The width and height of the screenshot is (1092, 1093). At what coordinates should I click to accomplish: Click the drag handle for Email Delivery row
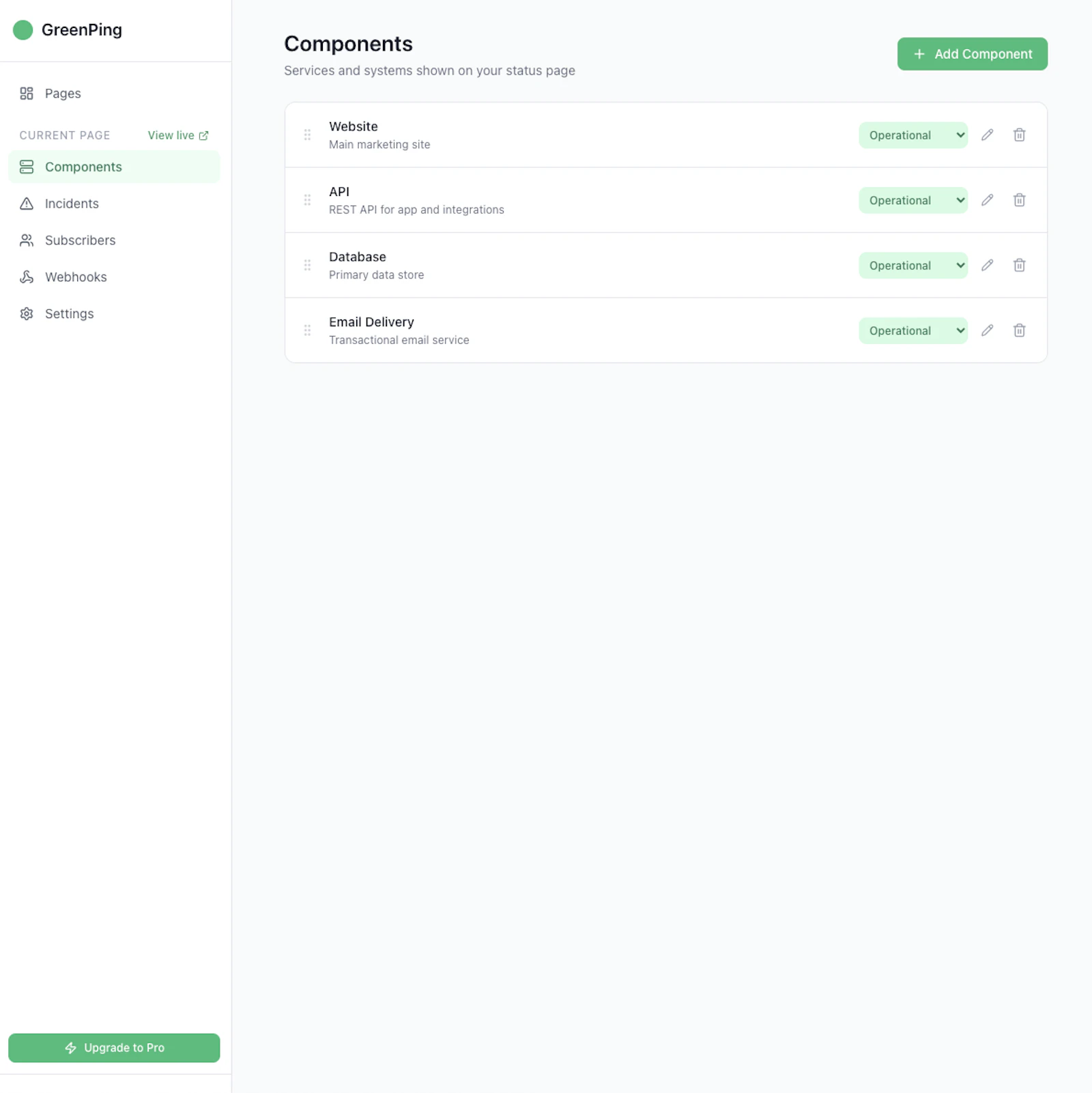coord(307,330)
